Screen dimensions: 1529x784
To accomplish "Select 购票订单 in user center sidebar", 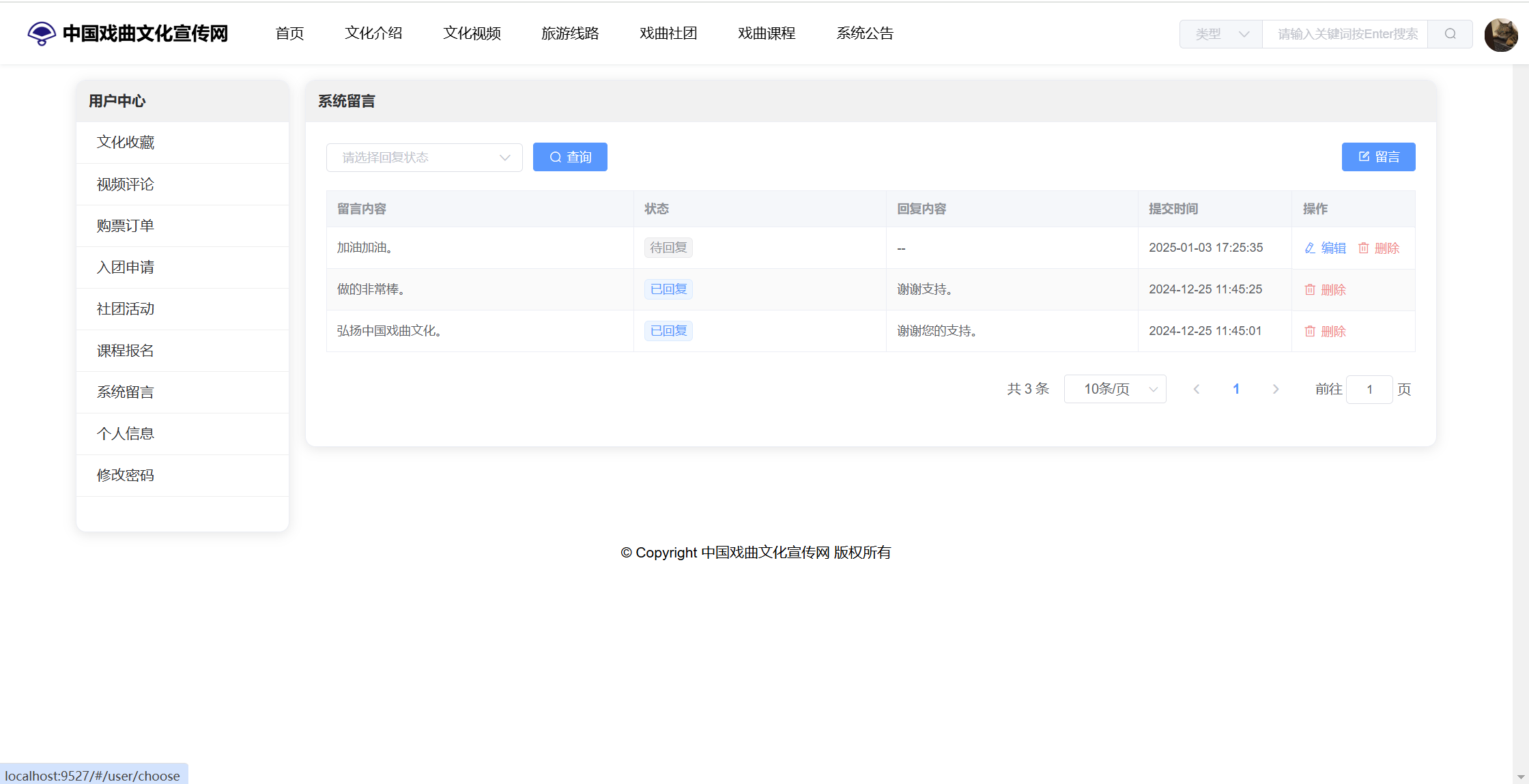I will [126, 226].
